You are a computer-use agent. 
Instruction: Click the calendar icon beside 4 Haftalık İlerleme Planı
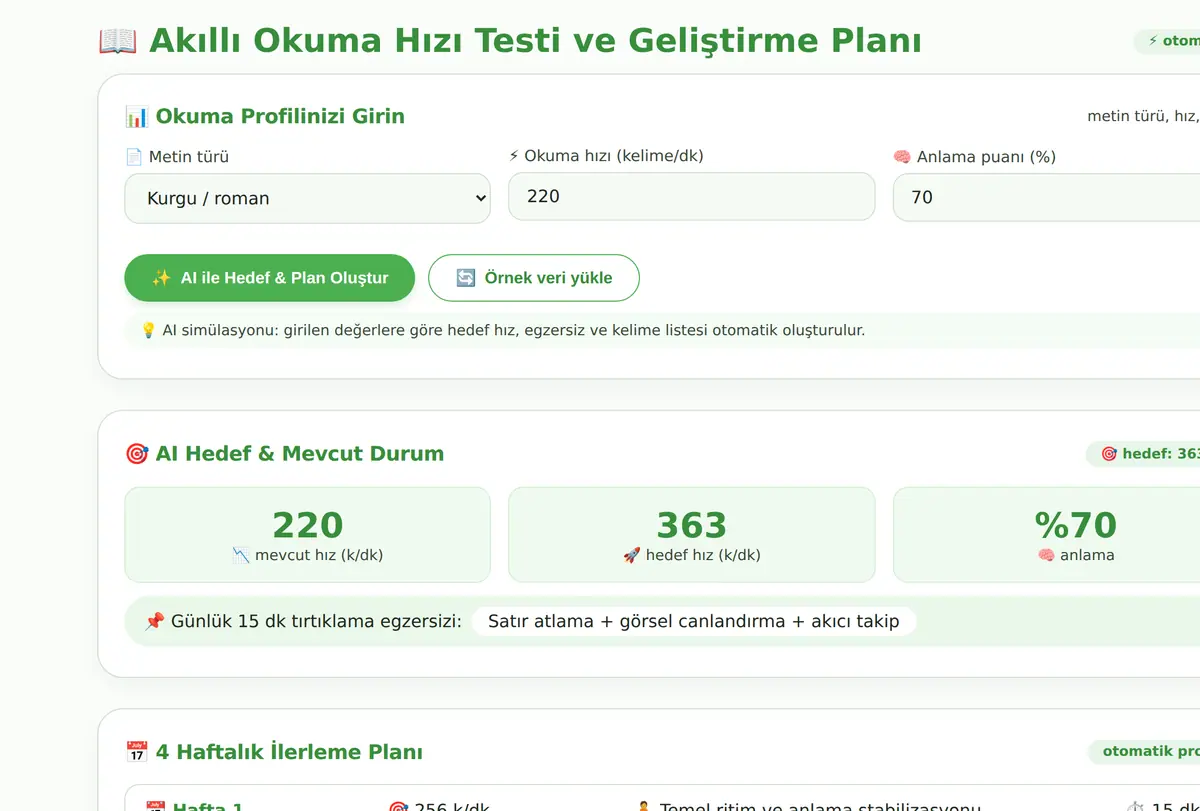pos(136,752)
